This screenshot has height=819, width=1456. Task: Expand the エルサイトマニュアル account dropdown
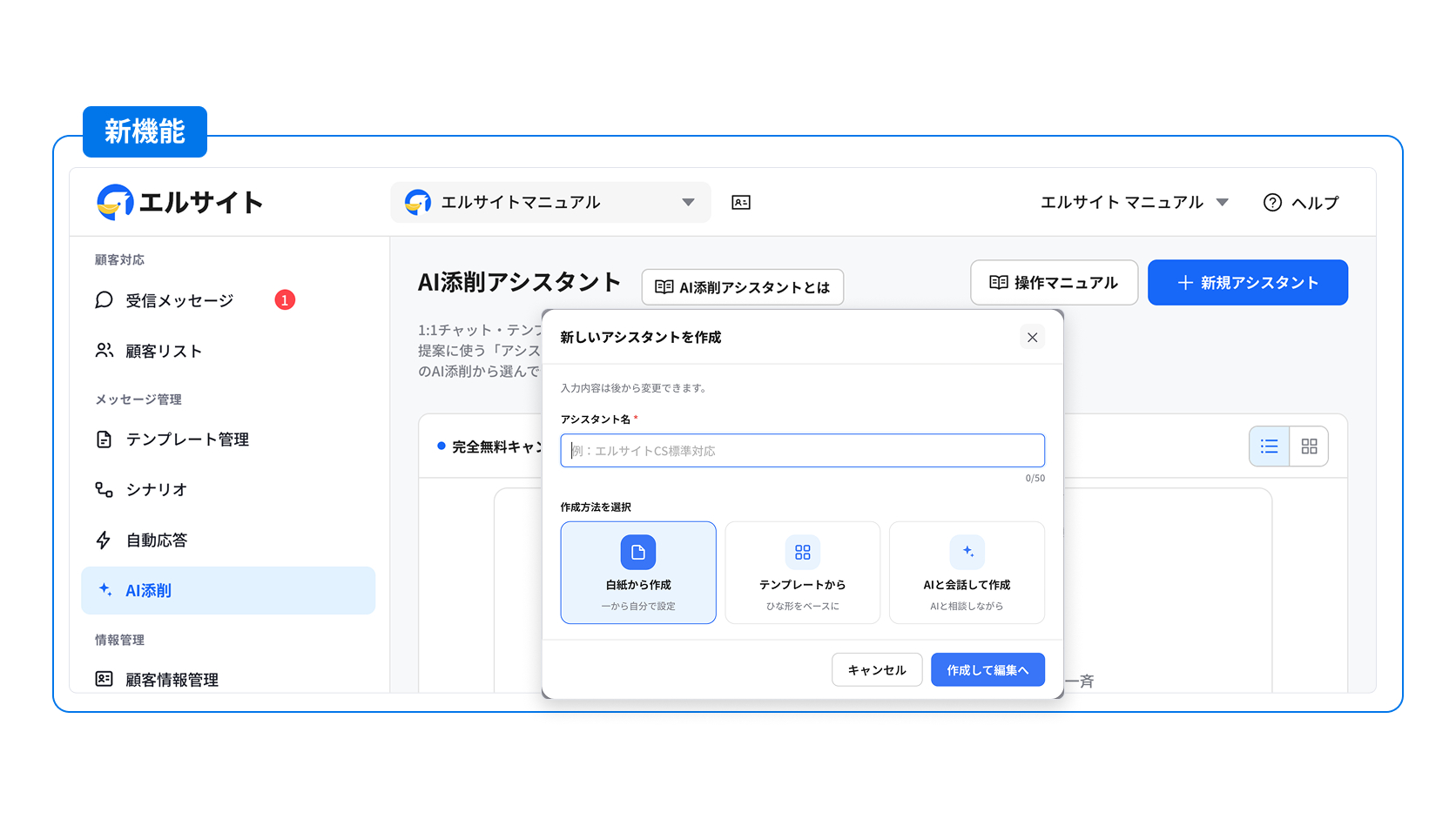click(550, 202)
